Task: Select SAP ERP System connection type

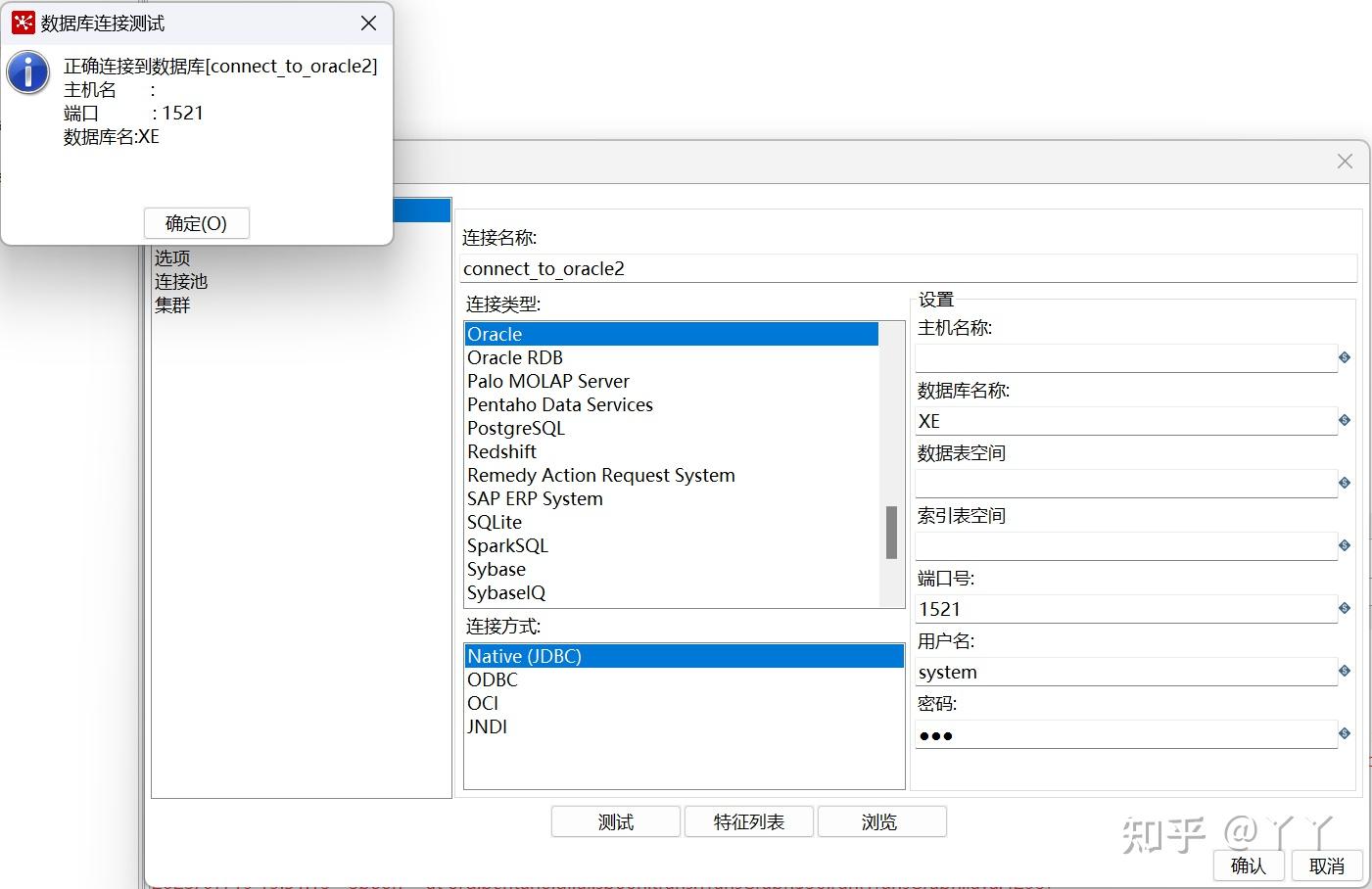Action: pyautogui.click(x=672, y=498)
